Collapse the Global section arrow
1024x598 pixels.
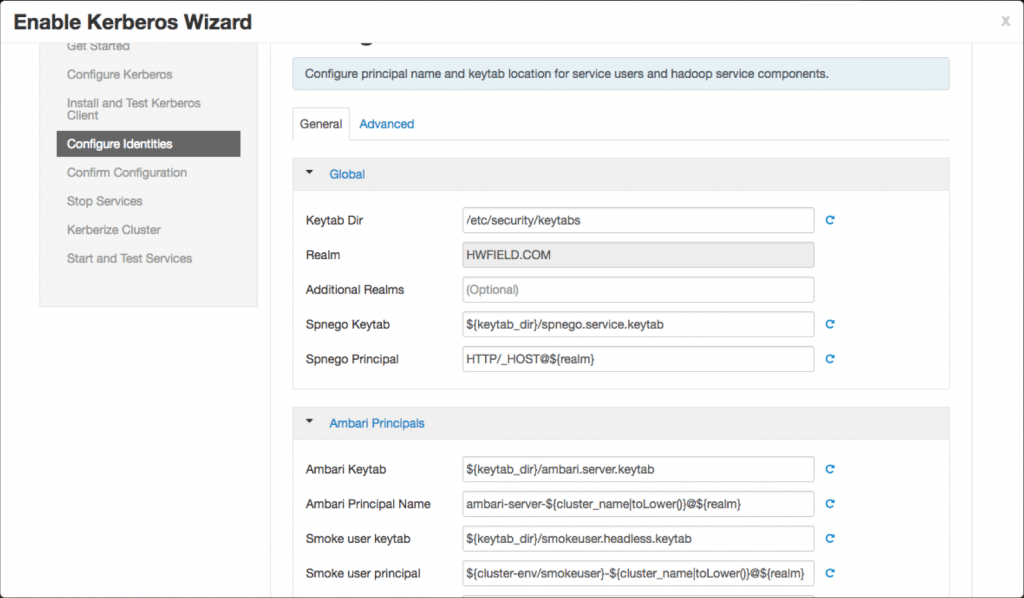tap(310, 173)
